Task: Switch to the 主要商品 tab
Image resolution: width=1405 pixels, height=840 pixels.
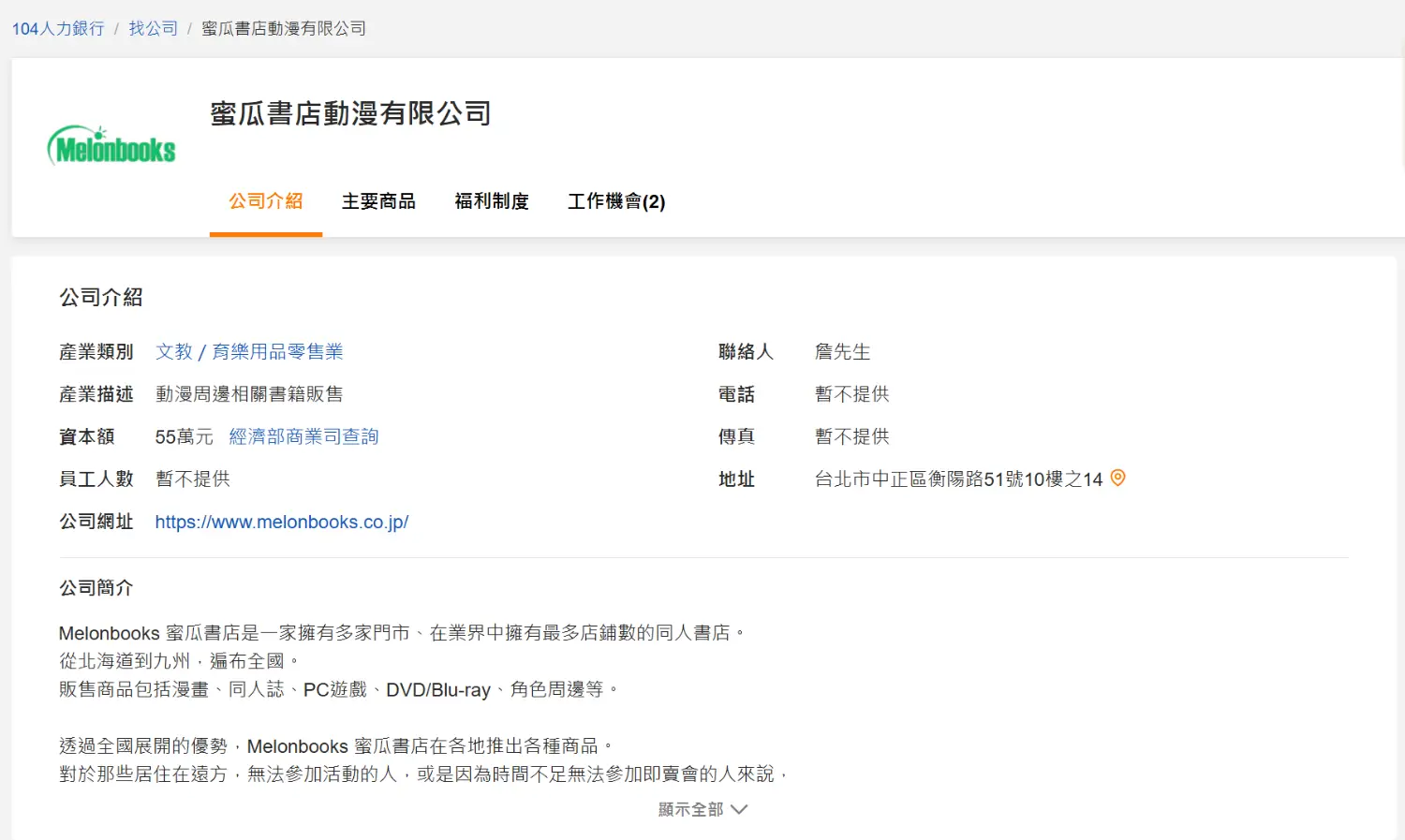Action: pyautogui.click(x=378, y=201)
